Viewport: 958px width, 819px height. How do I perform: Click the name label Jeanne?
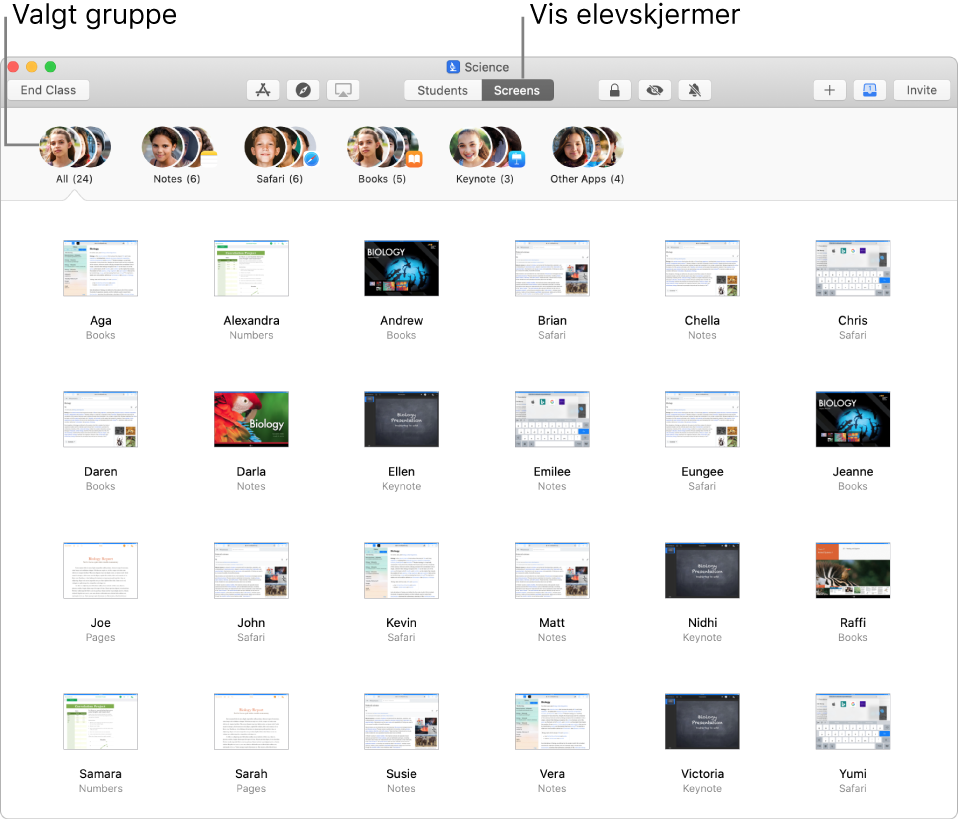852,471
